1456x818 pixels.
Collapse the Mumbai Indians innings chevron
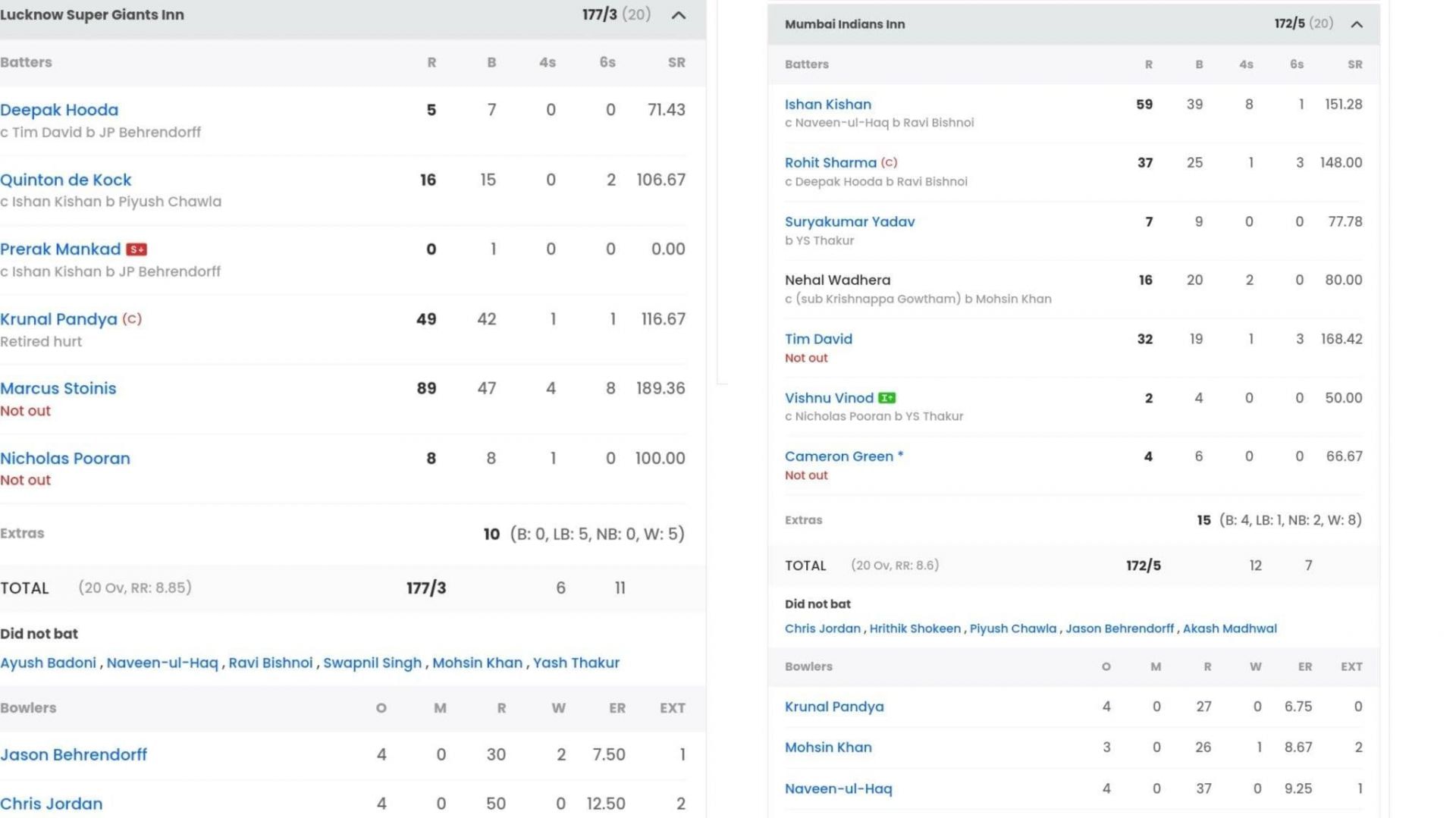pyautogui.click(x=1357, y=24)
